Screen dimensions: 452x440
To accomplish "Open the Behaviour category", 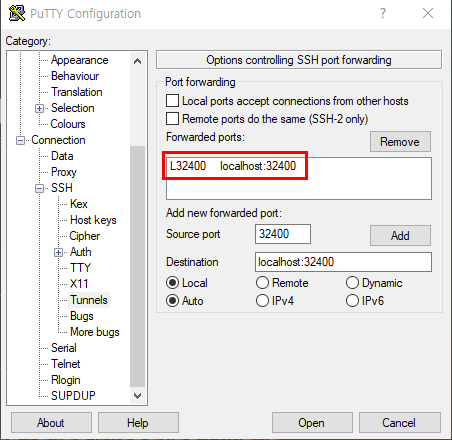I will point(75,76).
